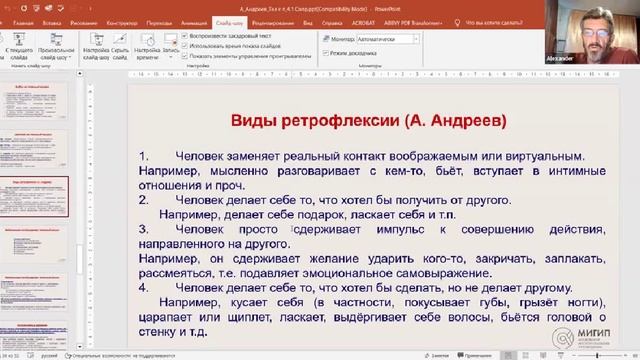Image resolution: width=640 pixels, height=360 pixels.
Task: Select the Слайд-шоу ribbon tab
Action: [x=229, y=23]
